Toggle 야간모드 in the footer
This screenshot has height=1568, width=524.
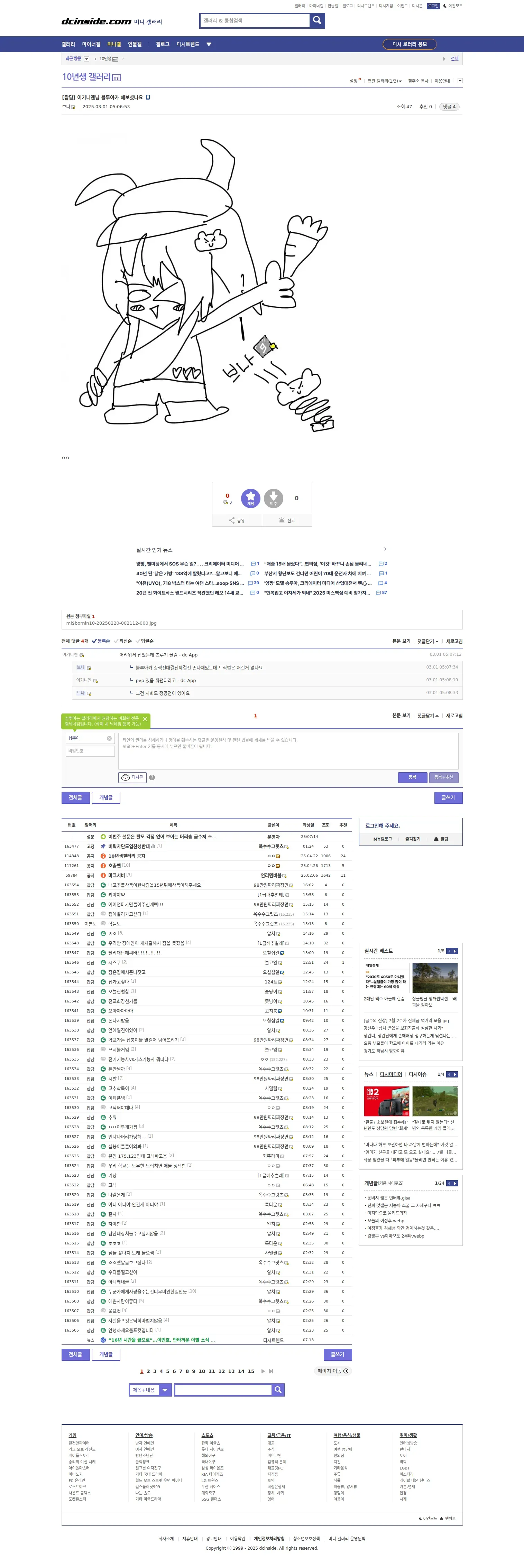428,1519
